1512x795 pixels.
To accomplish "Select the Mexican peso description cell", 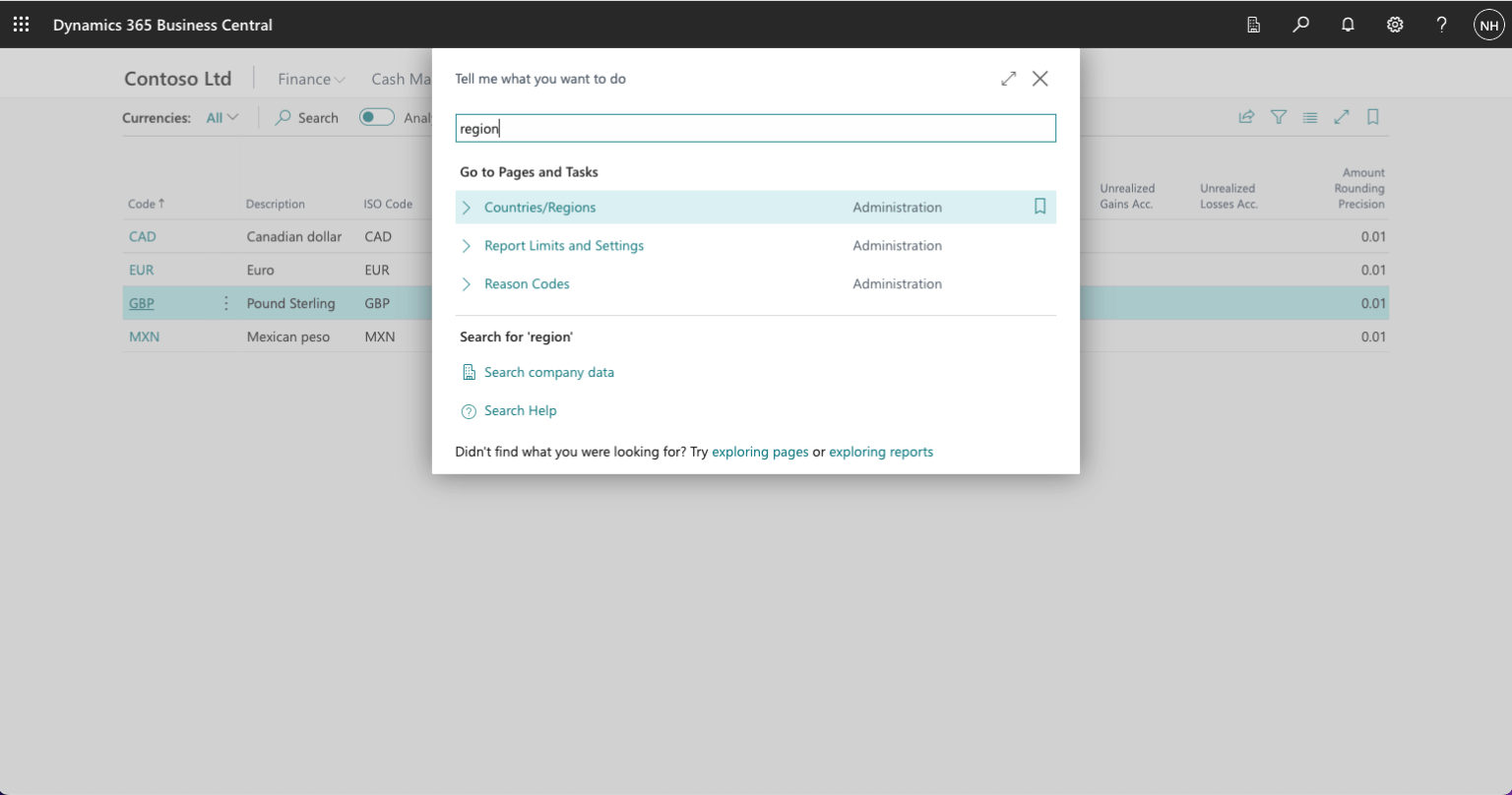I will (288, 337).
